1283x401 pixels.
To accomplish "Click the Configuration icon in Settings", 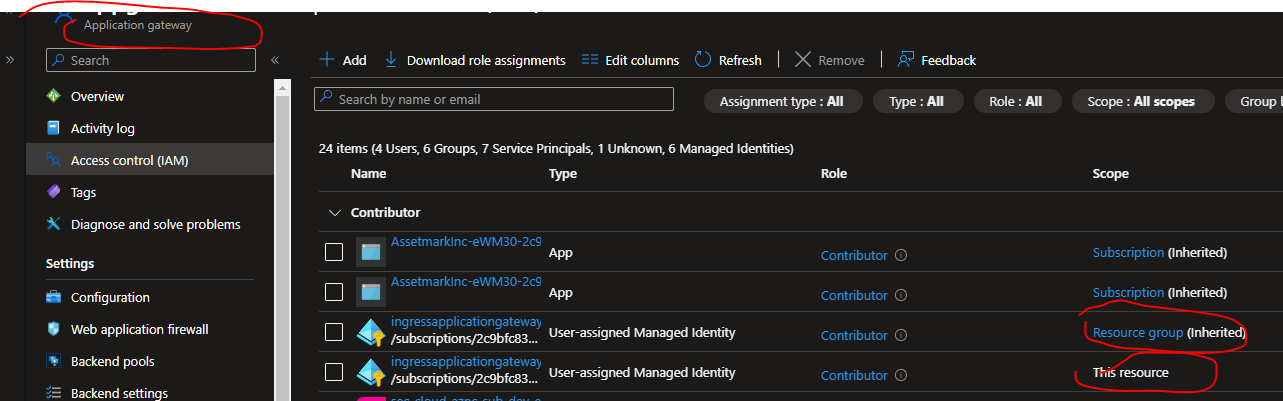I will point(54,297).
